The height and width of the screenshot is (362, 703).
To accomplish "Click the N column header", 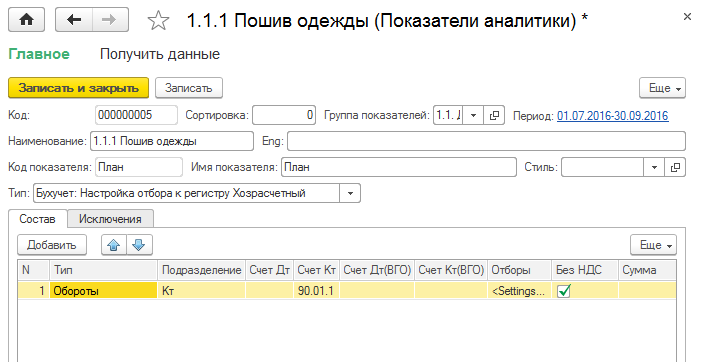I will click(34, 270).
